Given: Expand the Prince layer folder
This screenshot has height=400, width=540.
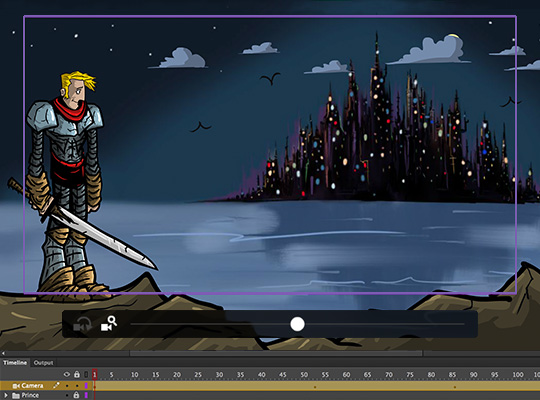Looking at the screenshot, I should point(6,395).
